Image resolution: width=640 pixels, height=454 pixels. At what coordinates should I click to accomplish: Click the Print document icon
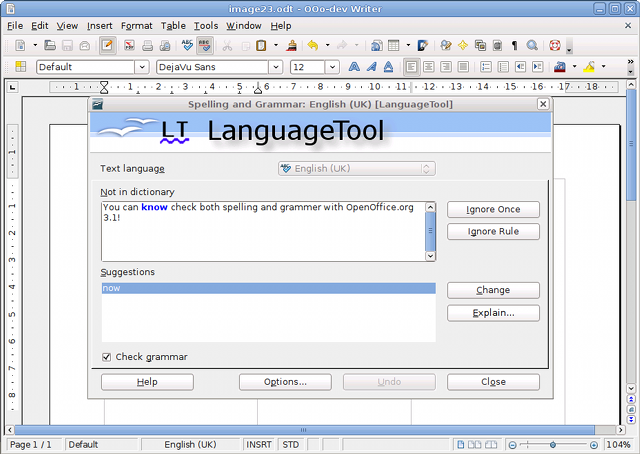click(x=147, y=46)
